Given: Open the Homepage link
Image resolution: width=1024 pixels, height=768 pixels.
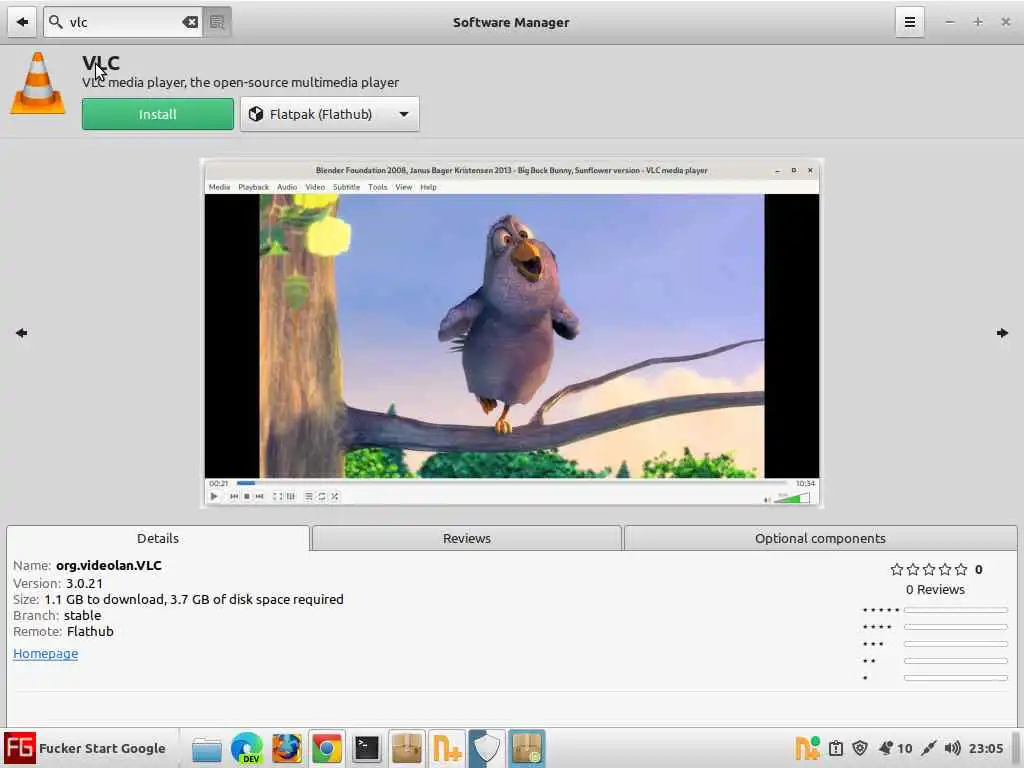Looking at the screenshot, I should click(46, 654).
